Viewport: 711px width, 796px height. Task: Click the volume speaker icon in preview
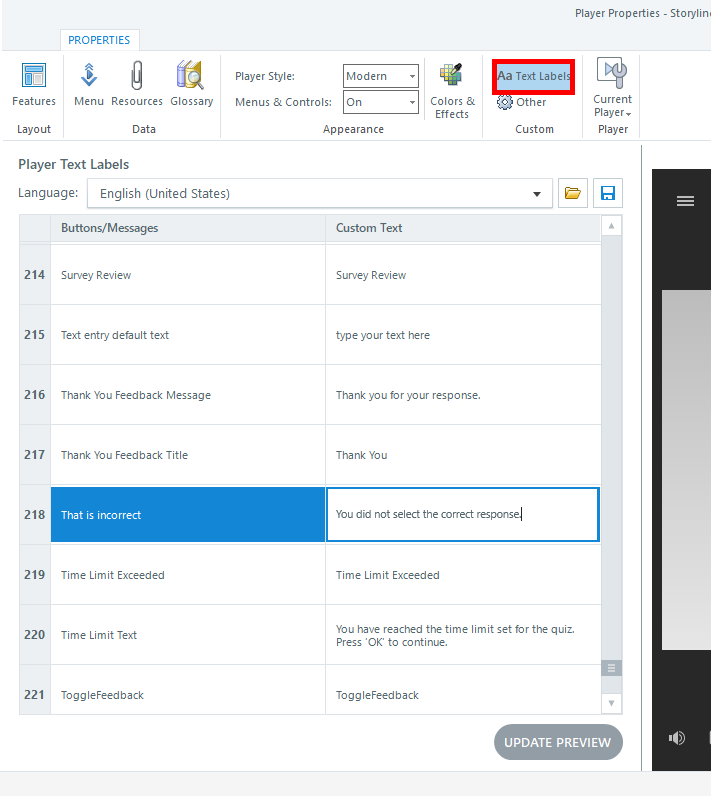point(676,738)
